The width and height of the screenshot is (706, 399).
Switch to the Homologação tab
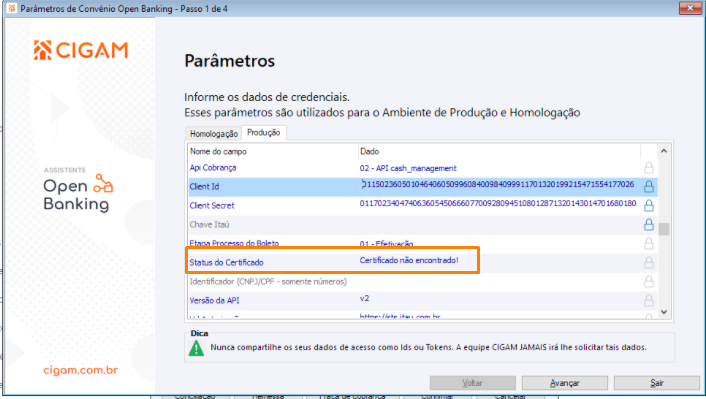click(x=214, y=134)
